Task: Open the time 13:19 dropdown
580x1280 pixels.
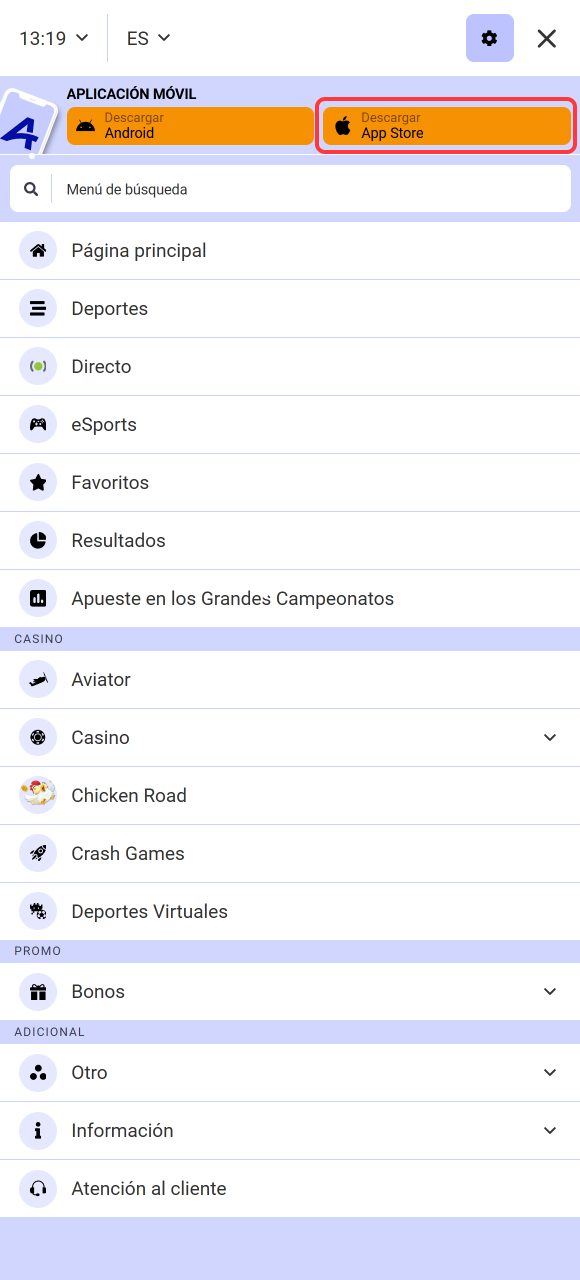Action: [x=52, y=38]
